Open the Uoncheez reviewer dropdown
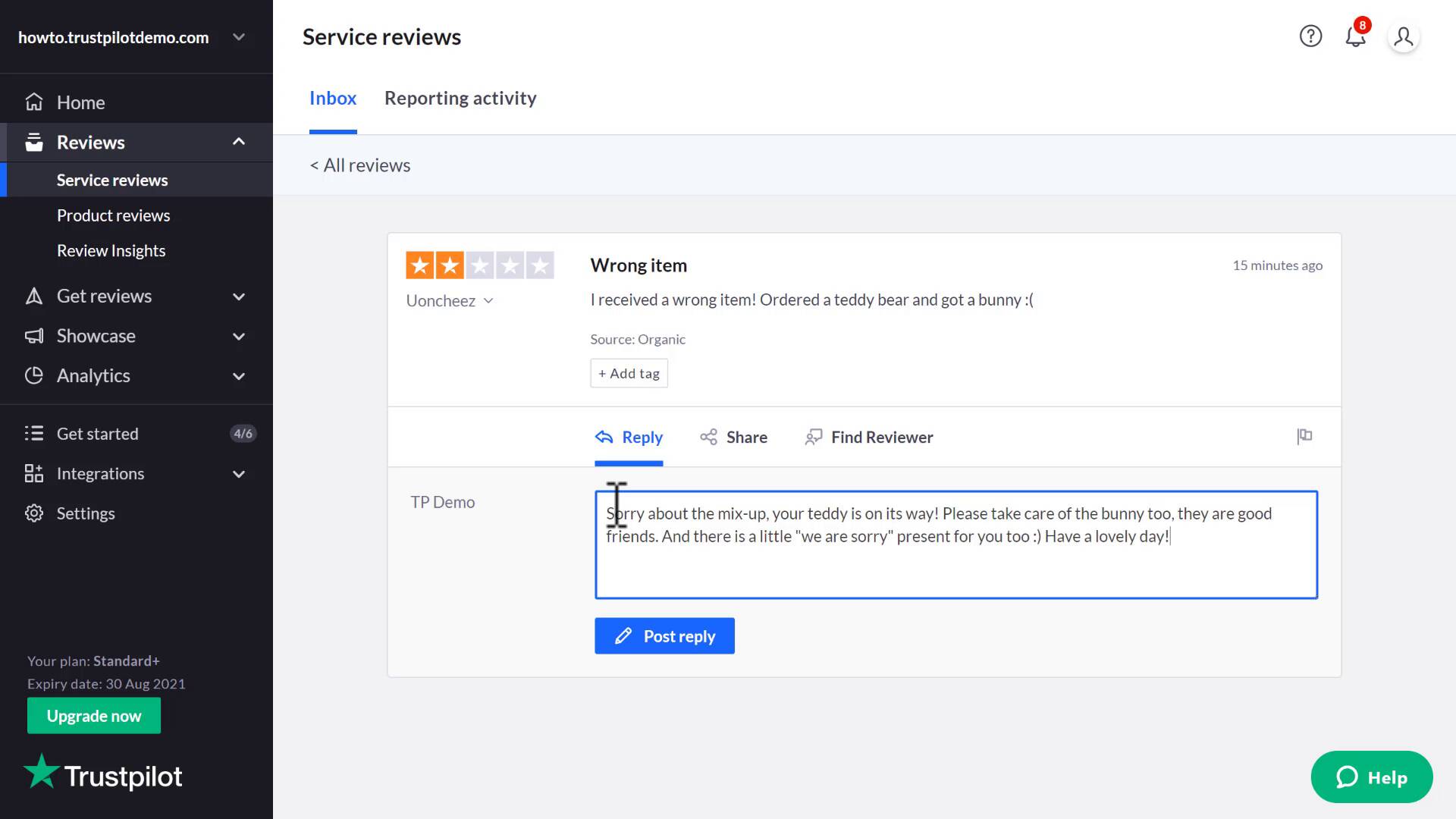Screen dimensions: 1456x819 pyautogui.click(x=488, y=301)
